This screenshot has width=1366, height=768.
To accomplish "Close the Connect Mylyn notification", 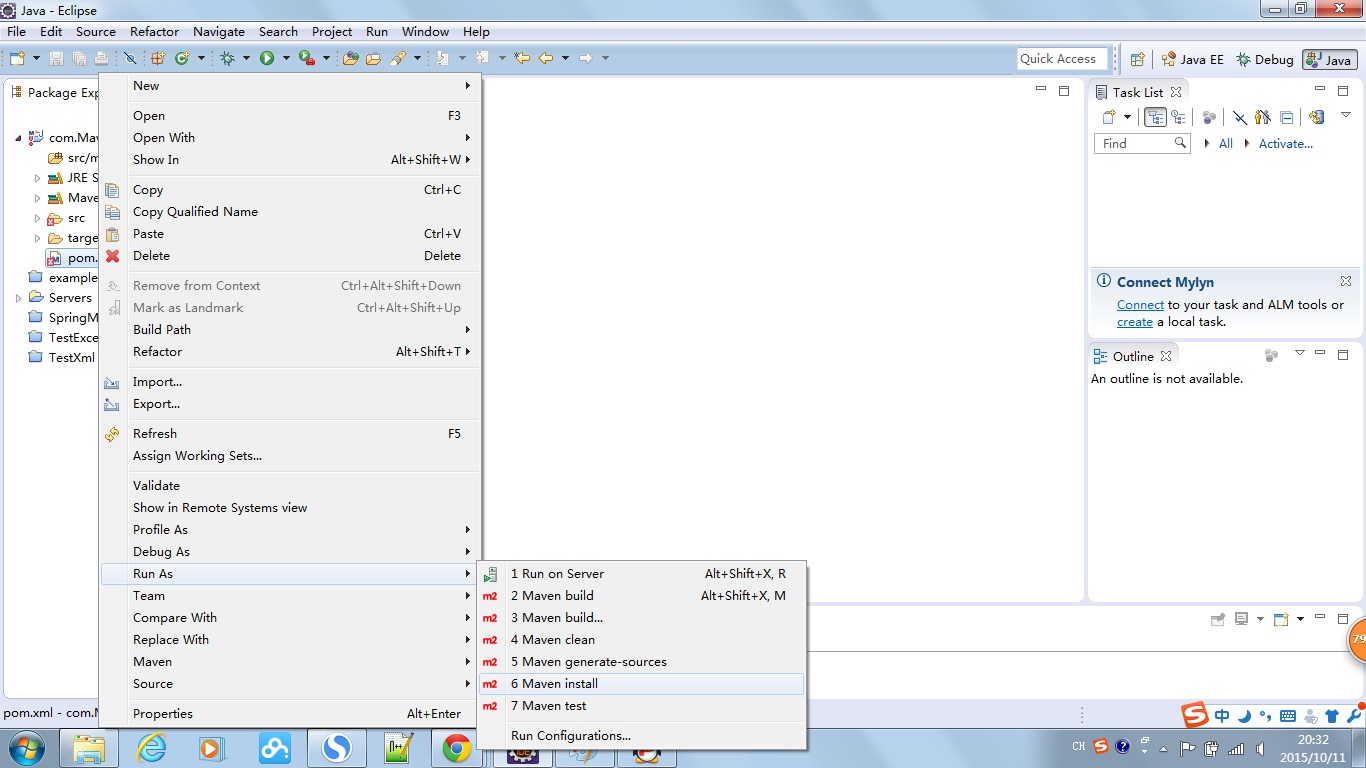I will (x=1346, y=281).
